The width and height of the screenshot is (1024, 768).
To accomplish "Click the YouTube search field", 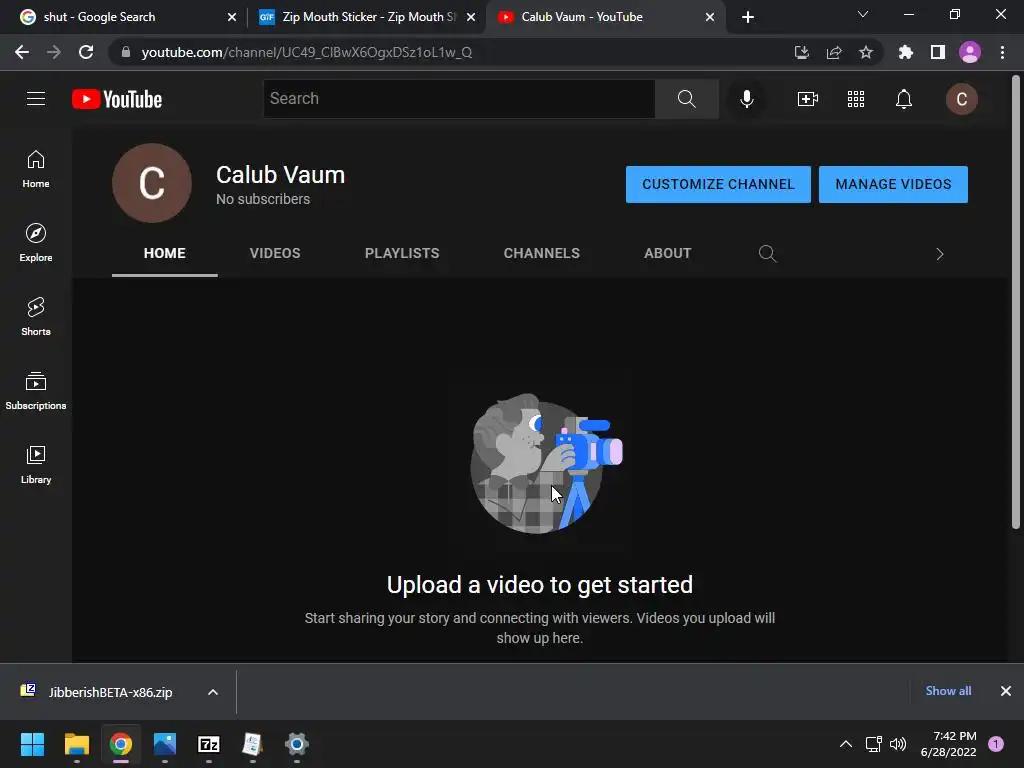I will [459, 99].
